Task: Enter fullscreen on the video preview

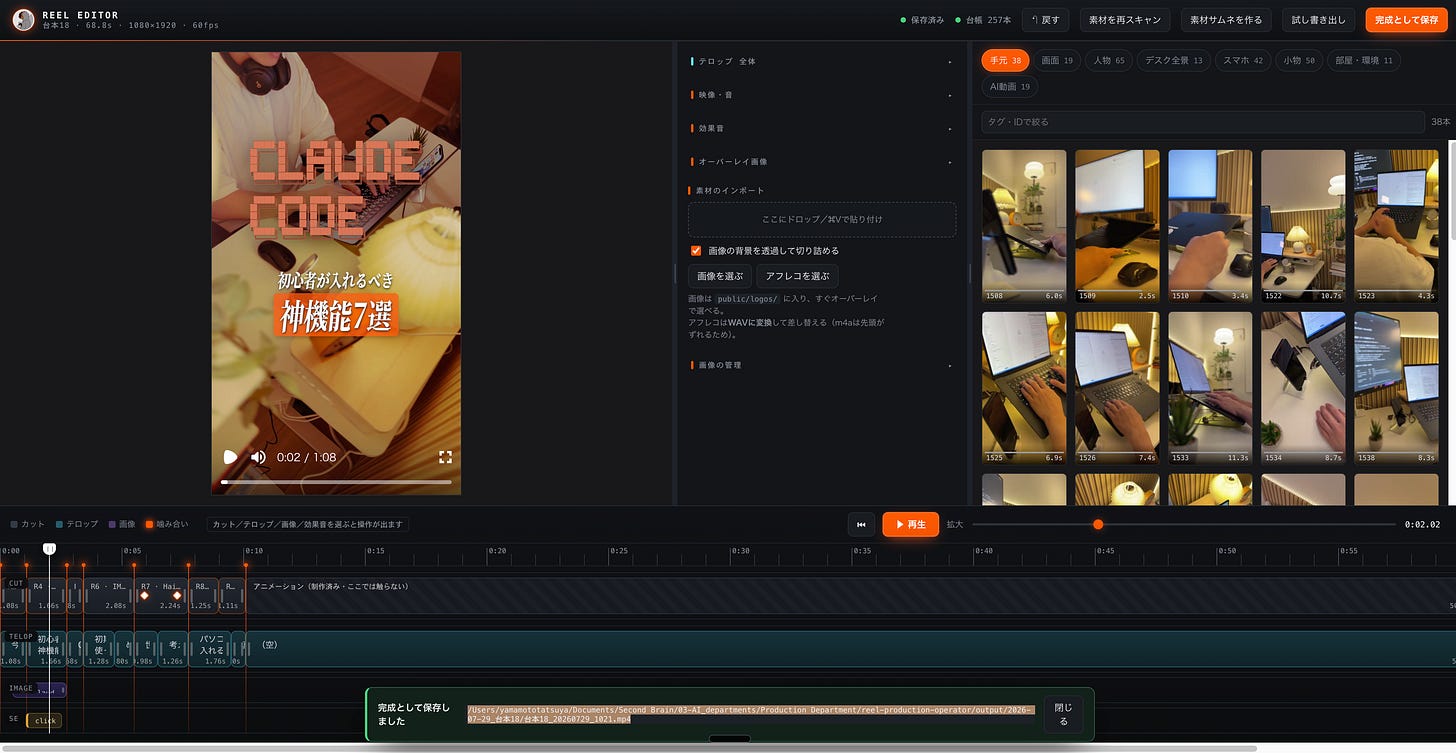Action: coord(446,457)
